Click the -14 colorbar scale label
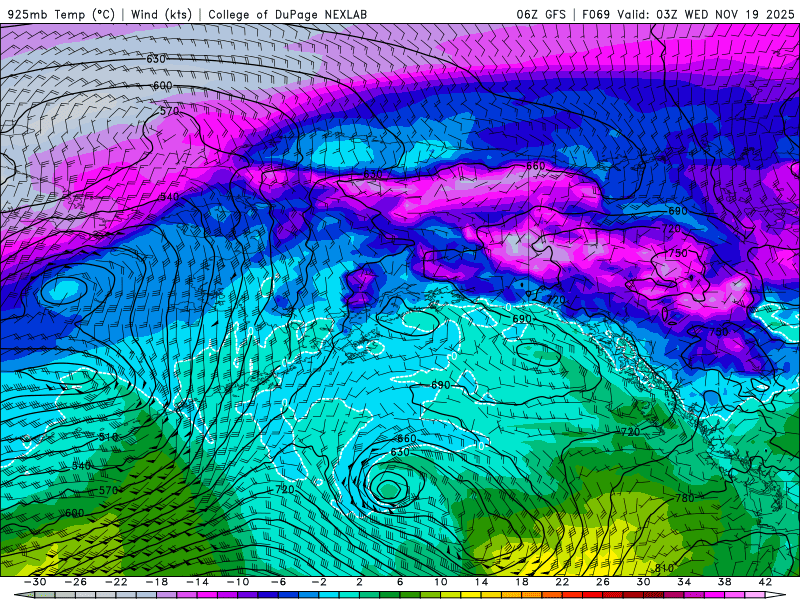 point(197,582)
